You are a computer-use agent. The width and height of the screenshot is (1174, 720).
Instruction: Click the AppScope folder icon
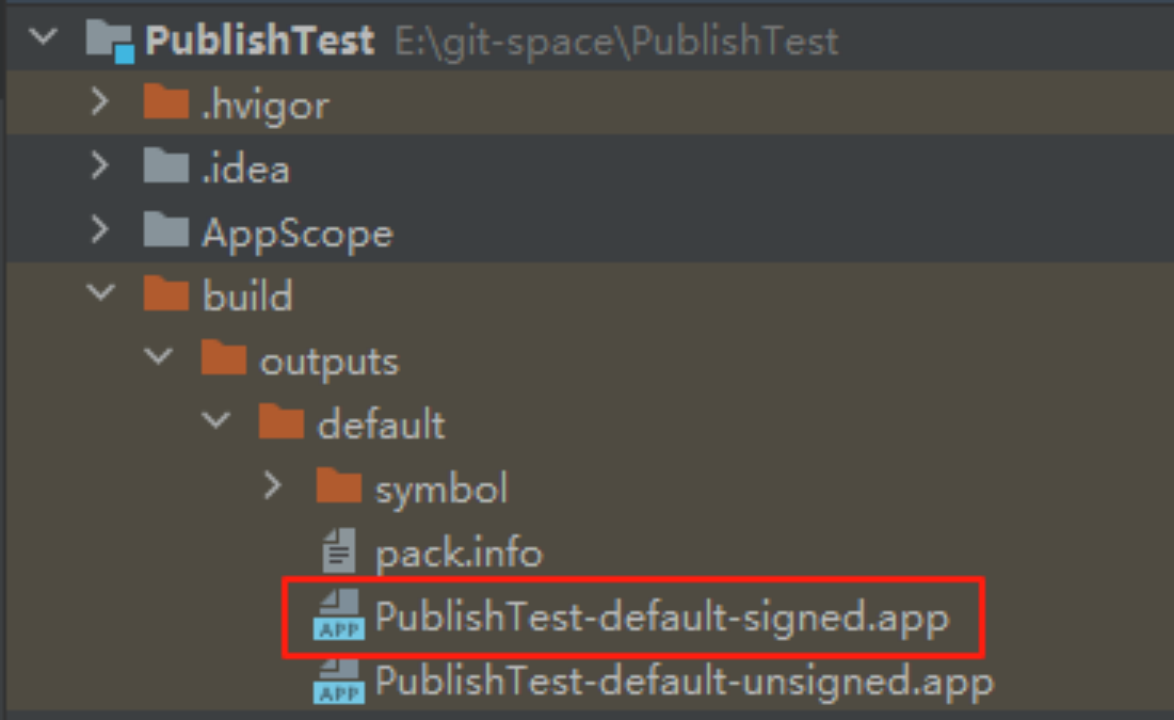coord(166,232)
